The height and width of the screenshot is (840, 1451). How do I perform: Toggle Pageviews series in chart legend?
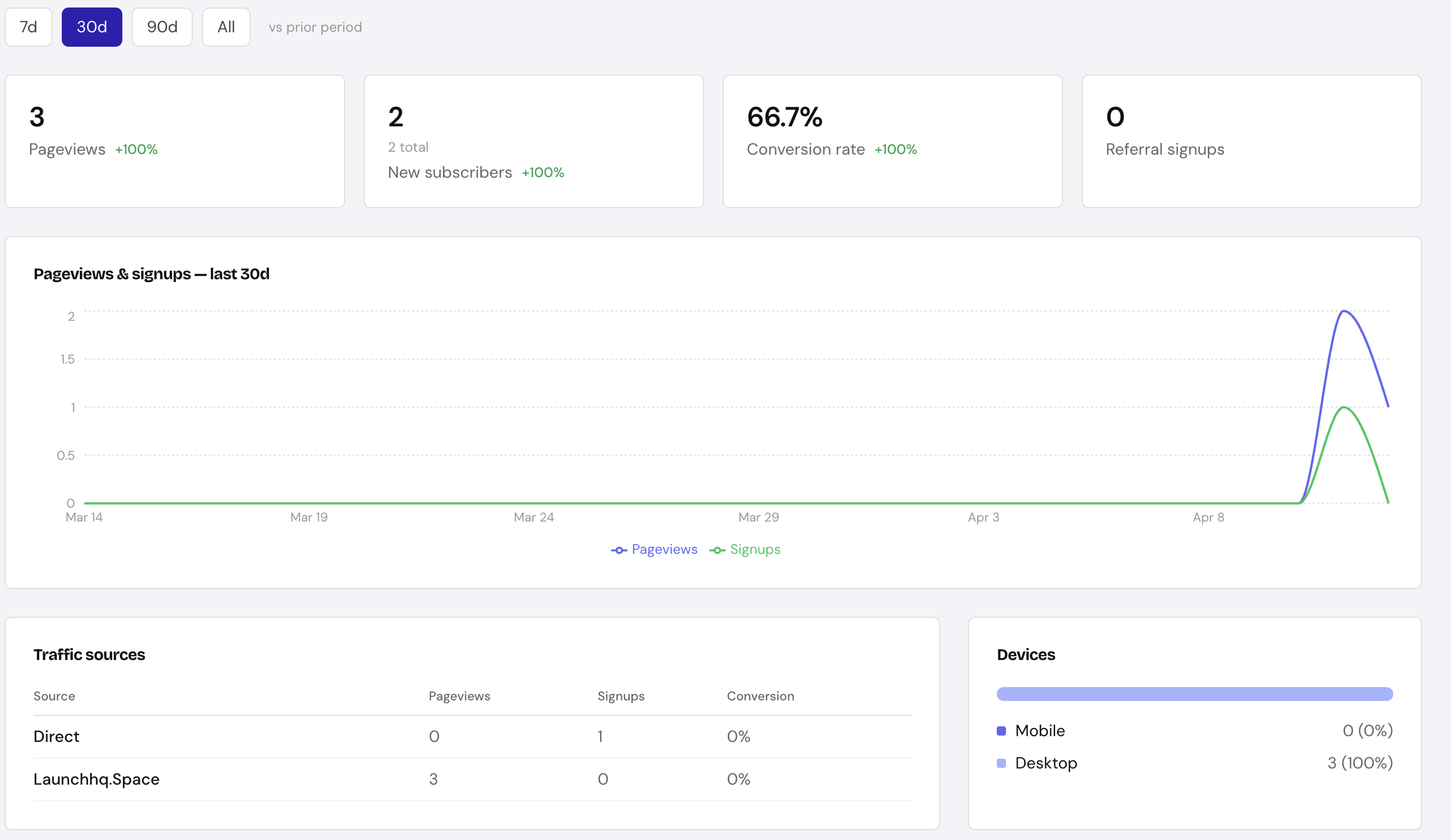(x=664, y=549)
